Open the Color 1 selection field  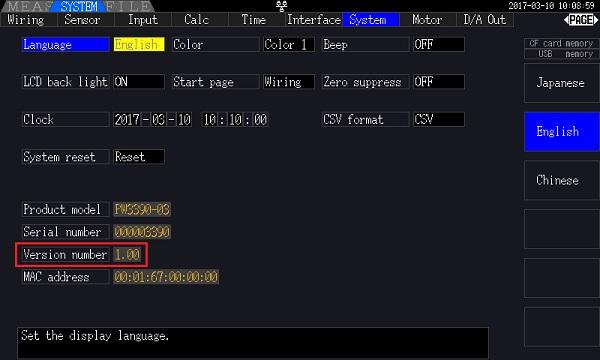coord(289,44)
